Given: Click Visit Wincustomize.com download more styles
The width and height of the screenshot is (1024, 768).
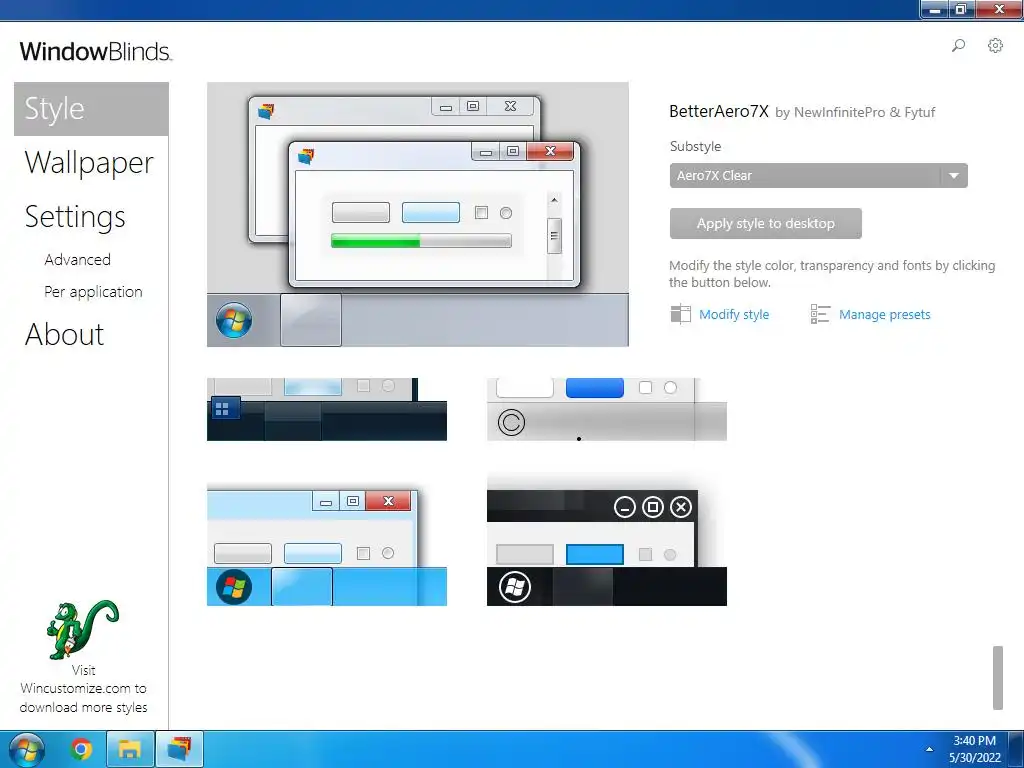Looking at the screenshot, I should 83,689.
